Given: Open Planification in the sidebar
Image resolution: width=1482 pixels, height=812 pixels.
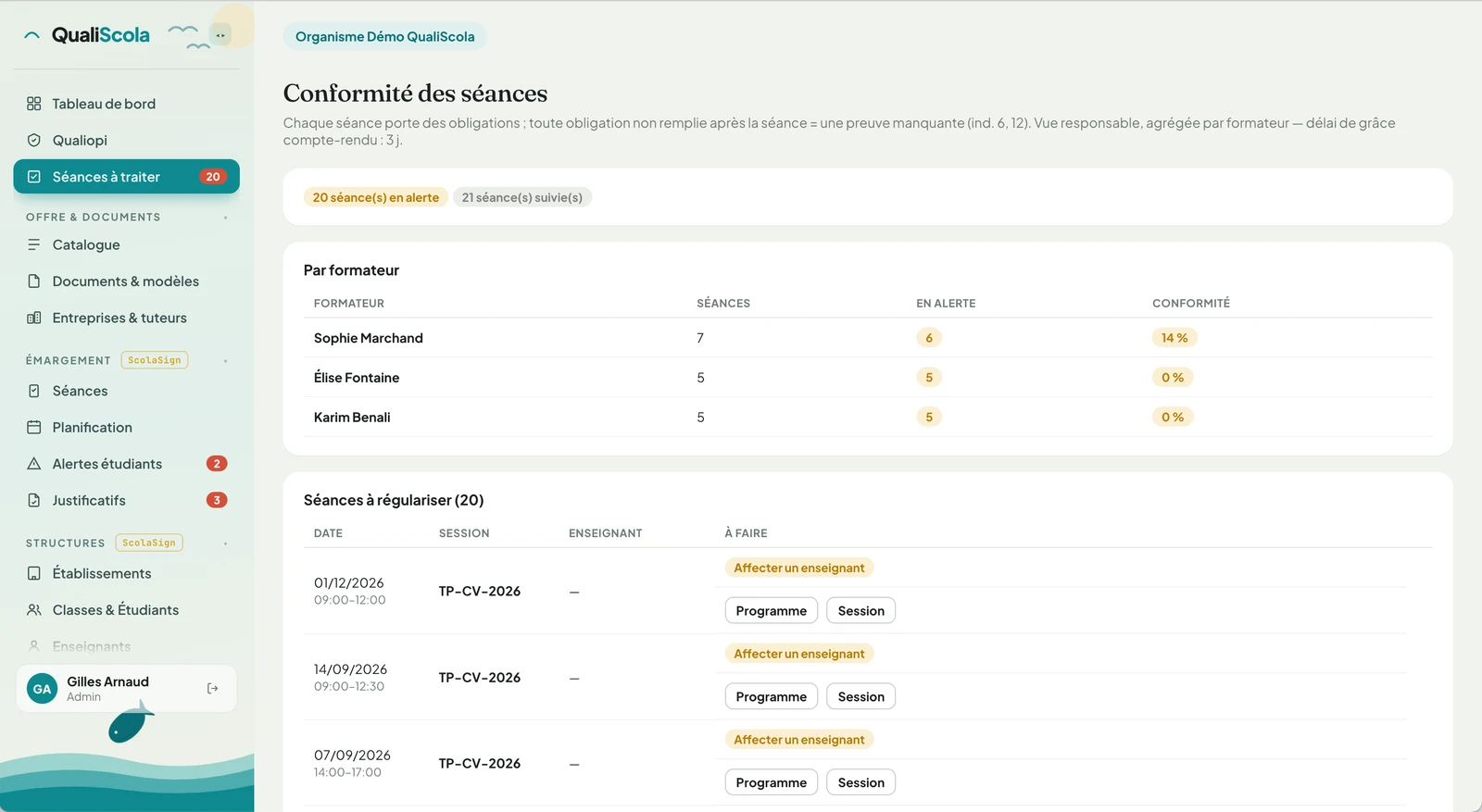Looking at the screenshot, I should [x=126, y=428].
